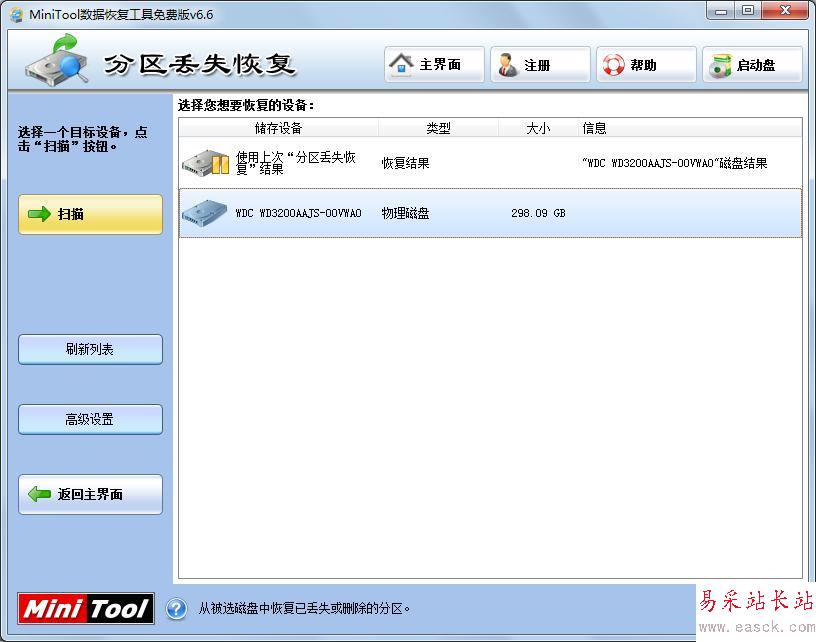
Task: Start scan with the 扫描 button
Action: coord(91,214)
